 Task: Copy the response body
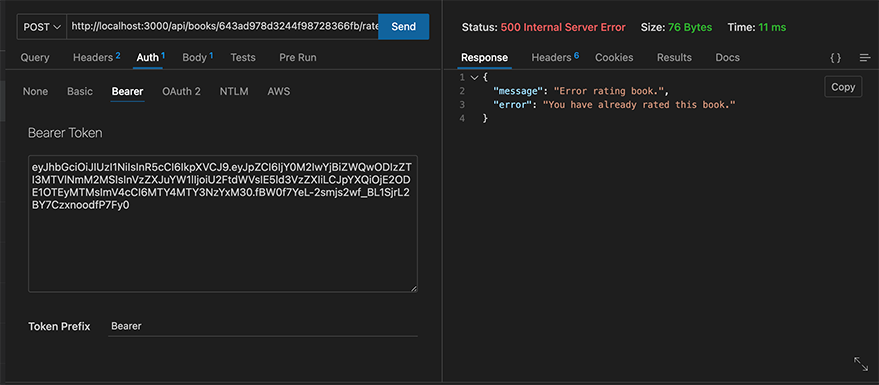[x=843, y=87]
